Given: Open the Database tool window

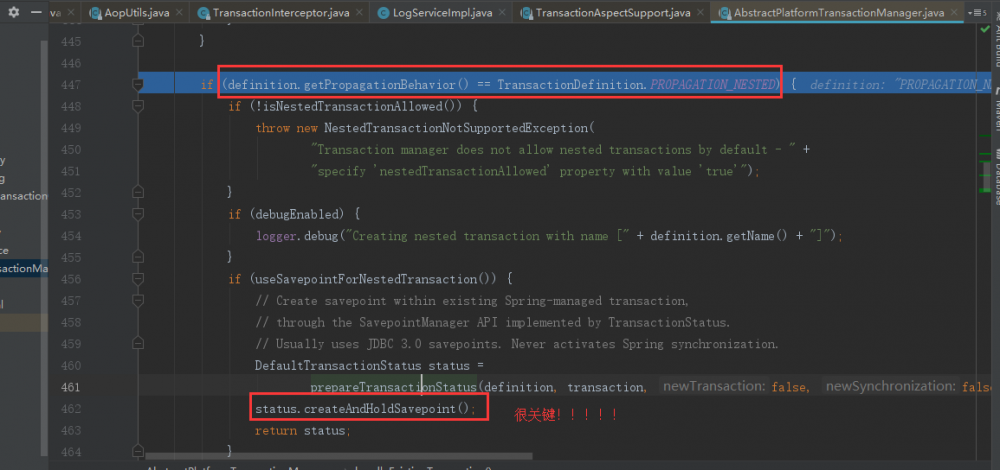Looking at the screenshot, I should pyautogui.click(x=995, y=177).
